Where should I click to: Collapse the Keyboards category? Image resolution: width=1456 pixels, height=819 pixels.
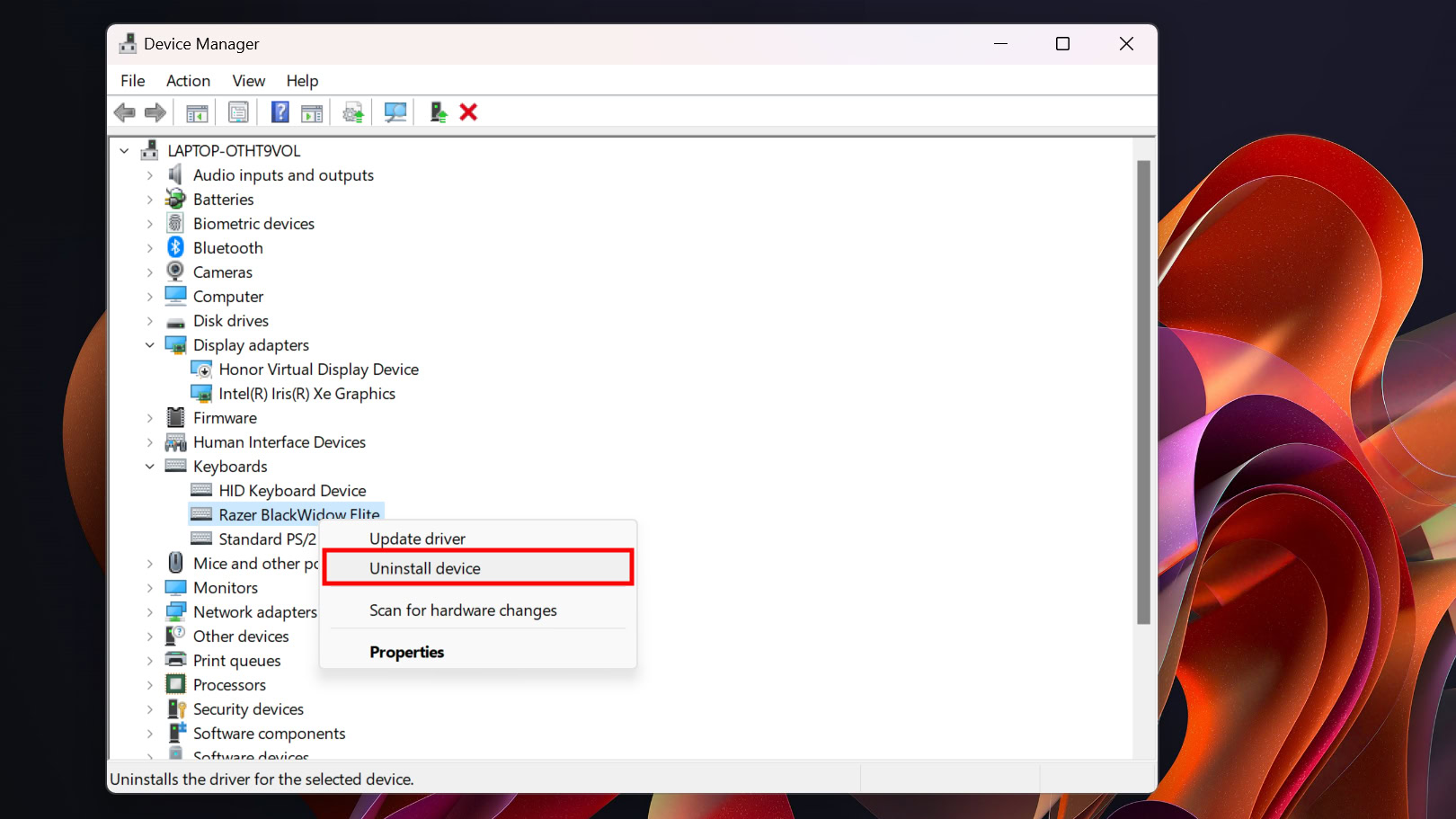[x=150, y=467]
